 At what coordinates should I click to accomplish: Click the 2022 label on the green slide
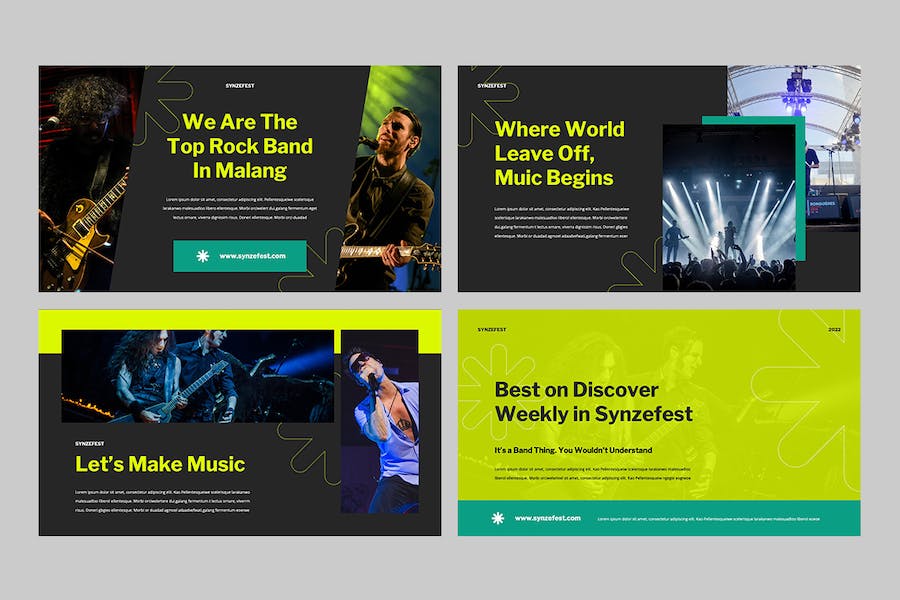[834, 329]
